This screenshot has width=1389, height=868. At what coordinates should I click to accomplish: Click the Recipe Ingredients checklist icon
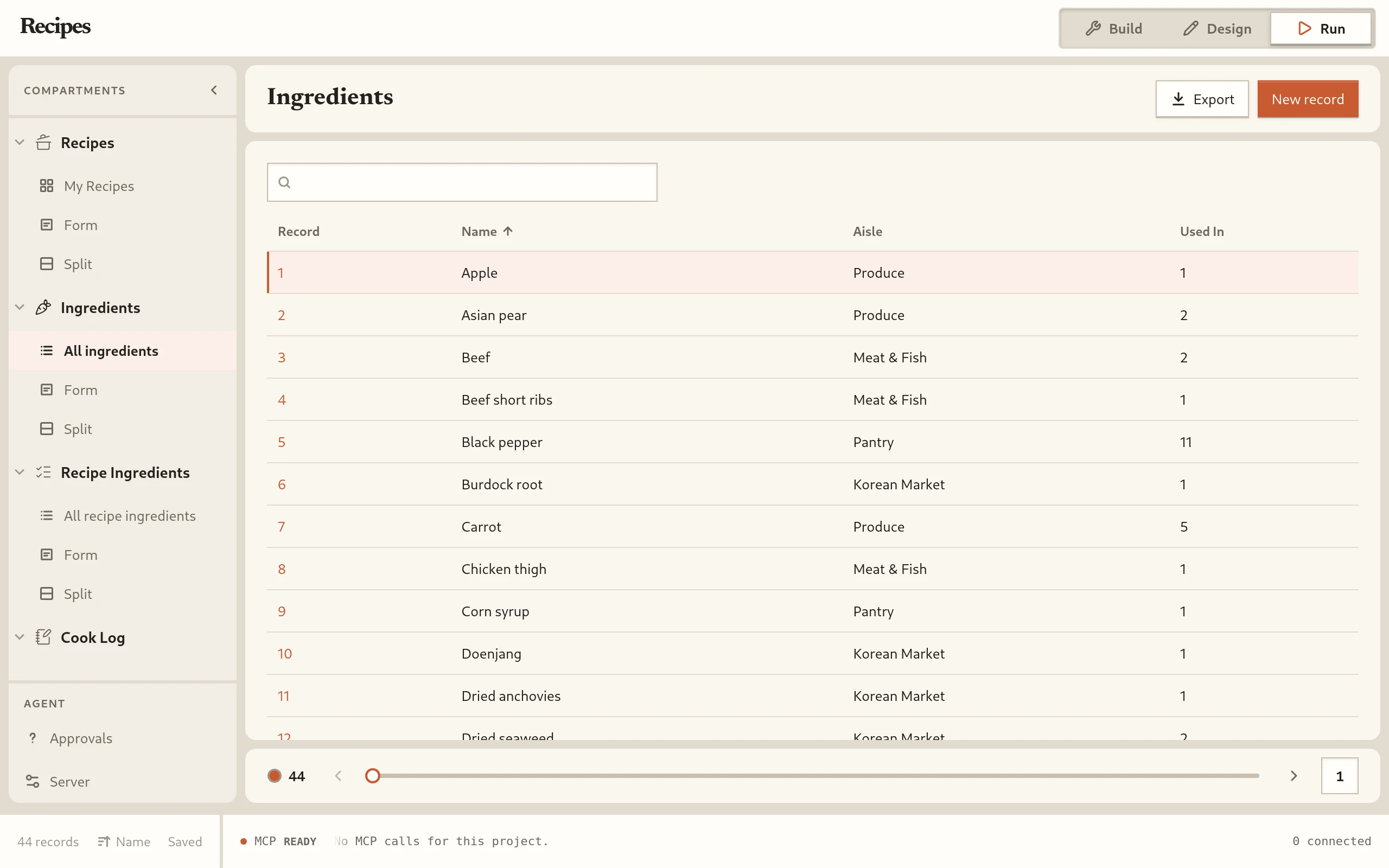(x=43, y=473)
